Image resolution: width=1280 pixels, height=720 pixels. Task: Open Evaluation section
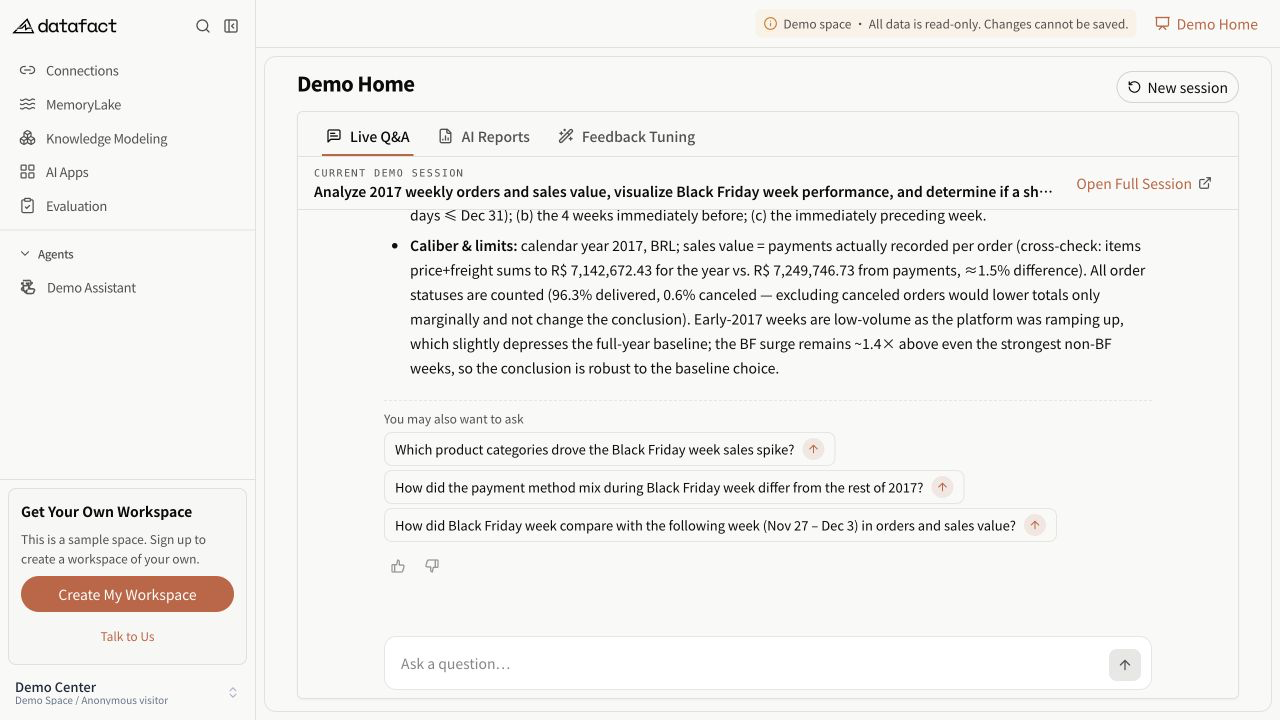pyautogui.click(x=128, y=207)
